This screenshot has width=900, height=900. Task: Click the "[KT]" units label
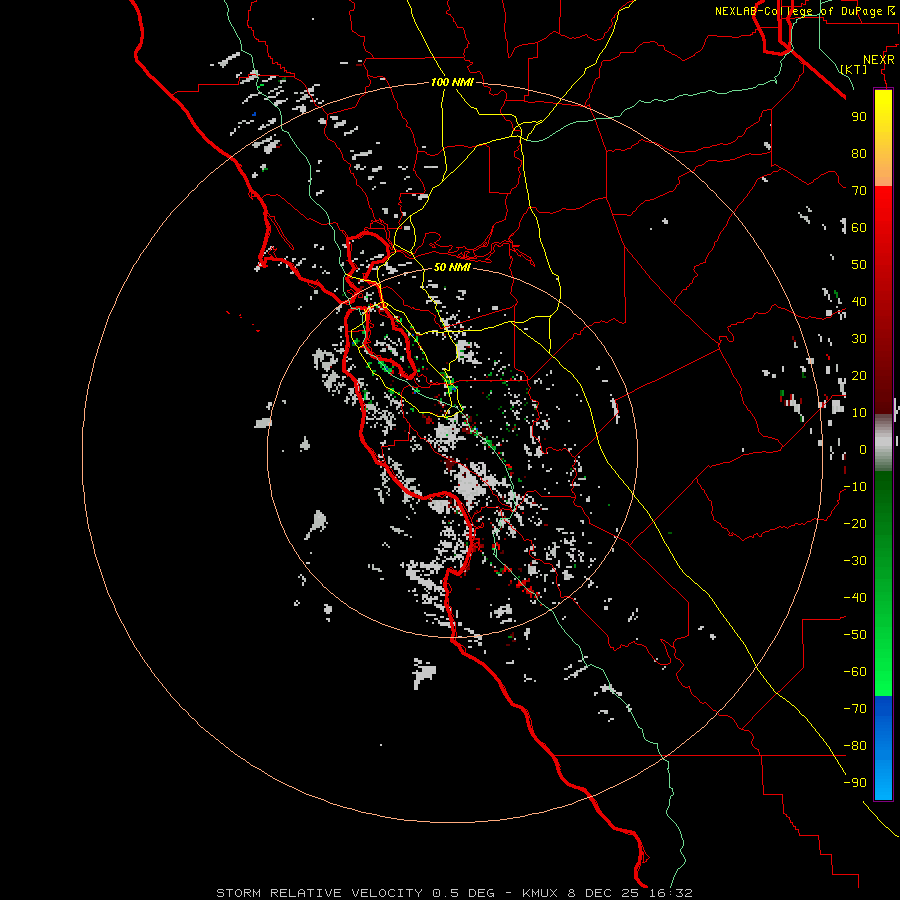854,69
